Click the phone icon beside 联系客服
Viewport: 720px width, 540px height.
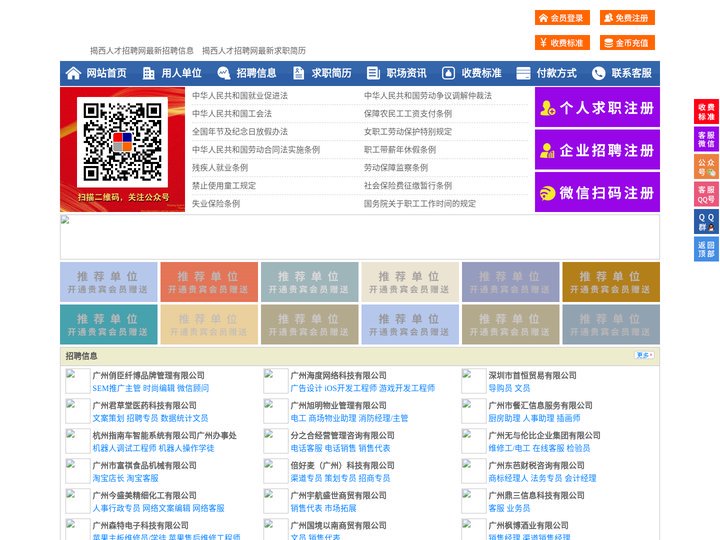point(598,73)
